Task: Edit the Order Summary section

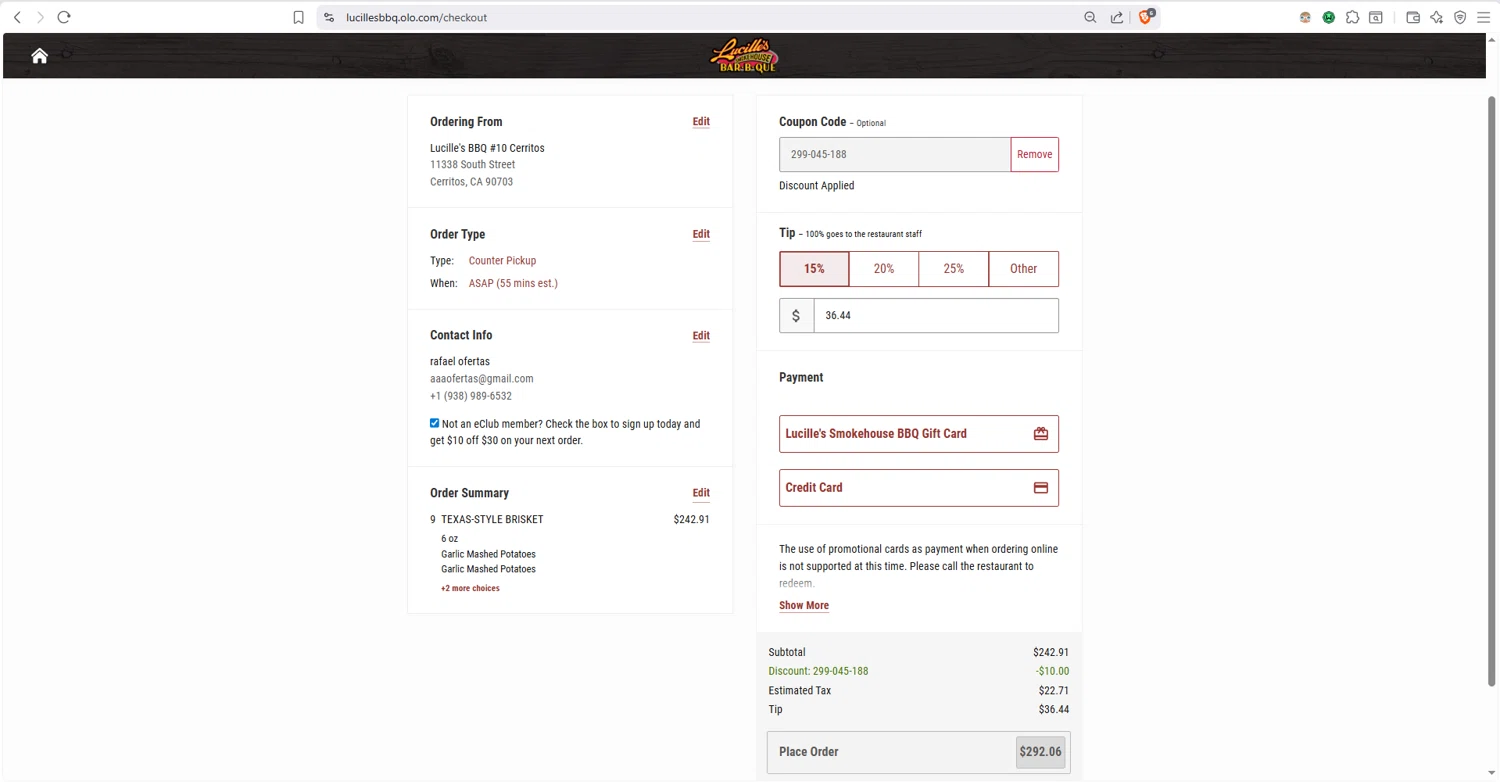Action: pos(701,493)
